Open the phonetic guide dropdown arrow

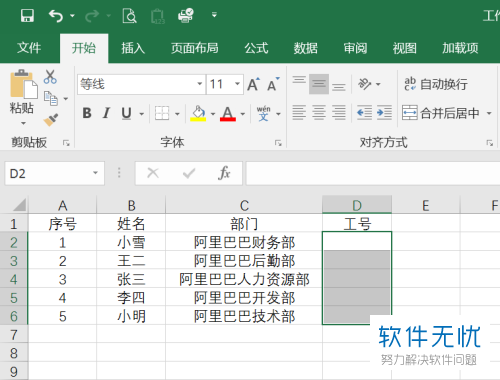point(278,114)
